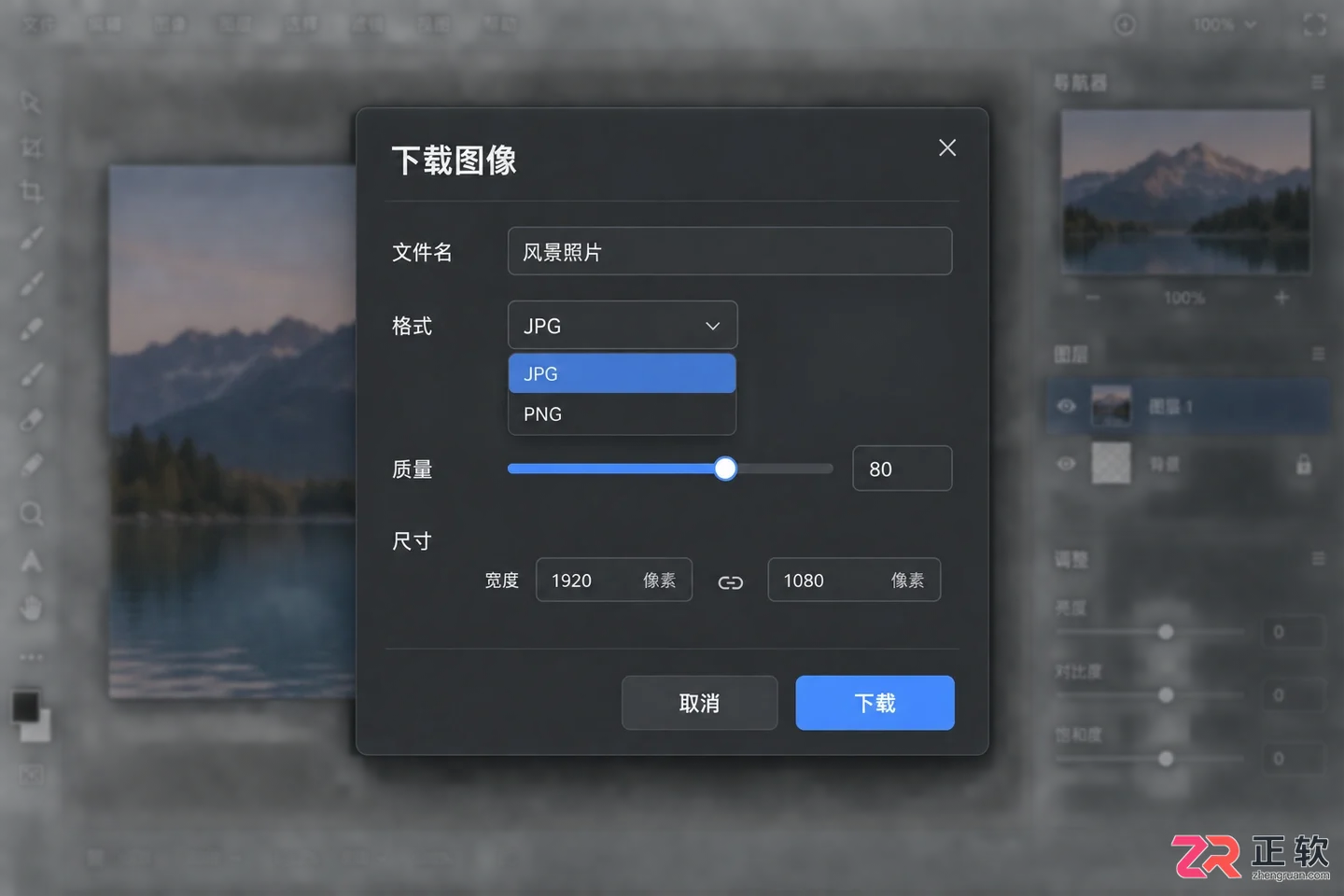Viewport: 1344px width, 896px height.
Task: Choose PNG from the format list
Action: (x=623, y=413)
